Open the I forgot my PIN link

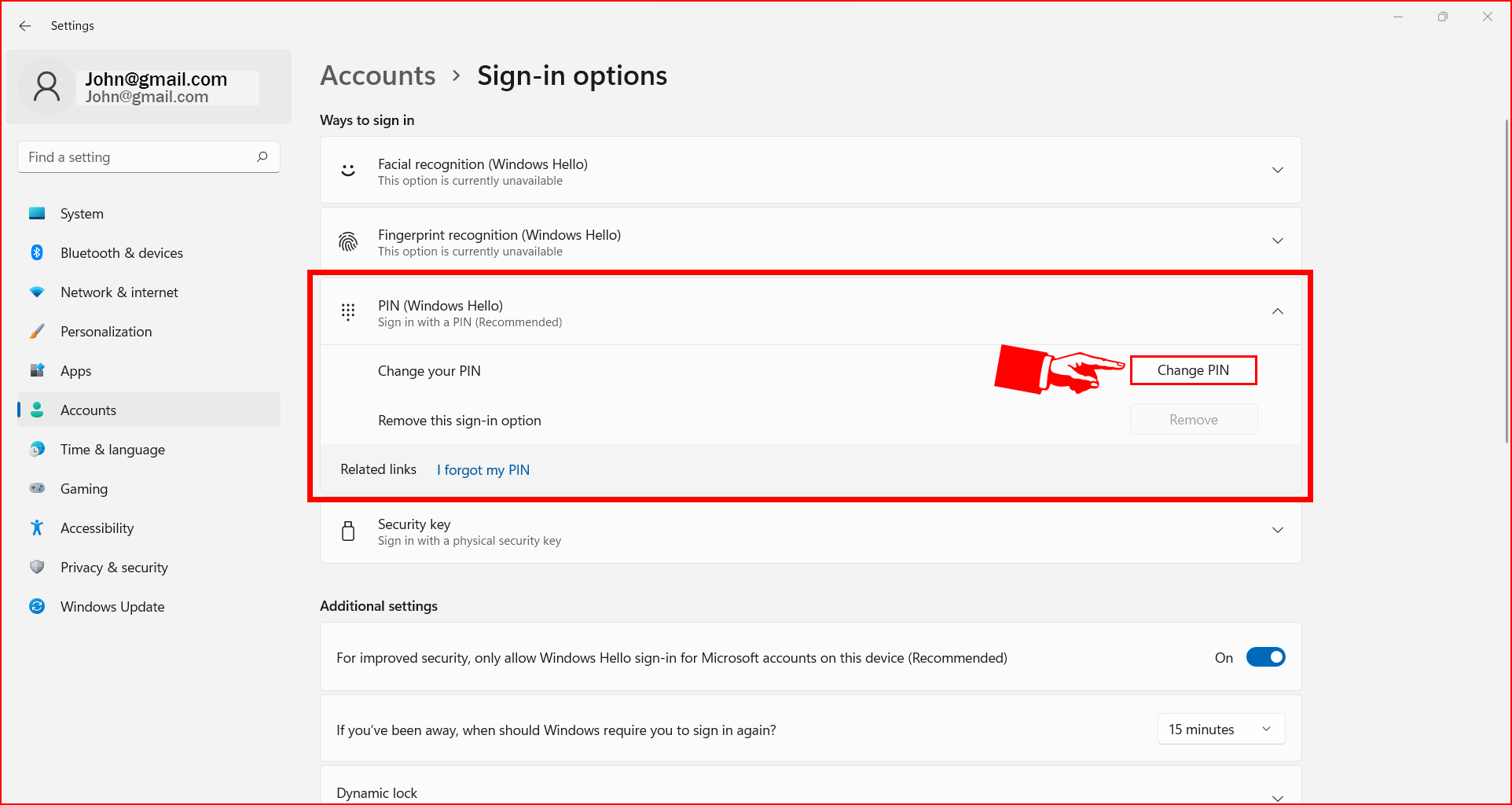(x=483, y=469)
